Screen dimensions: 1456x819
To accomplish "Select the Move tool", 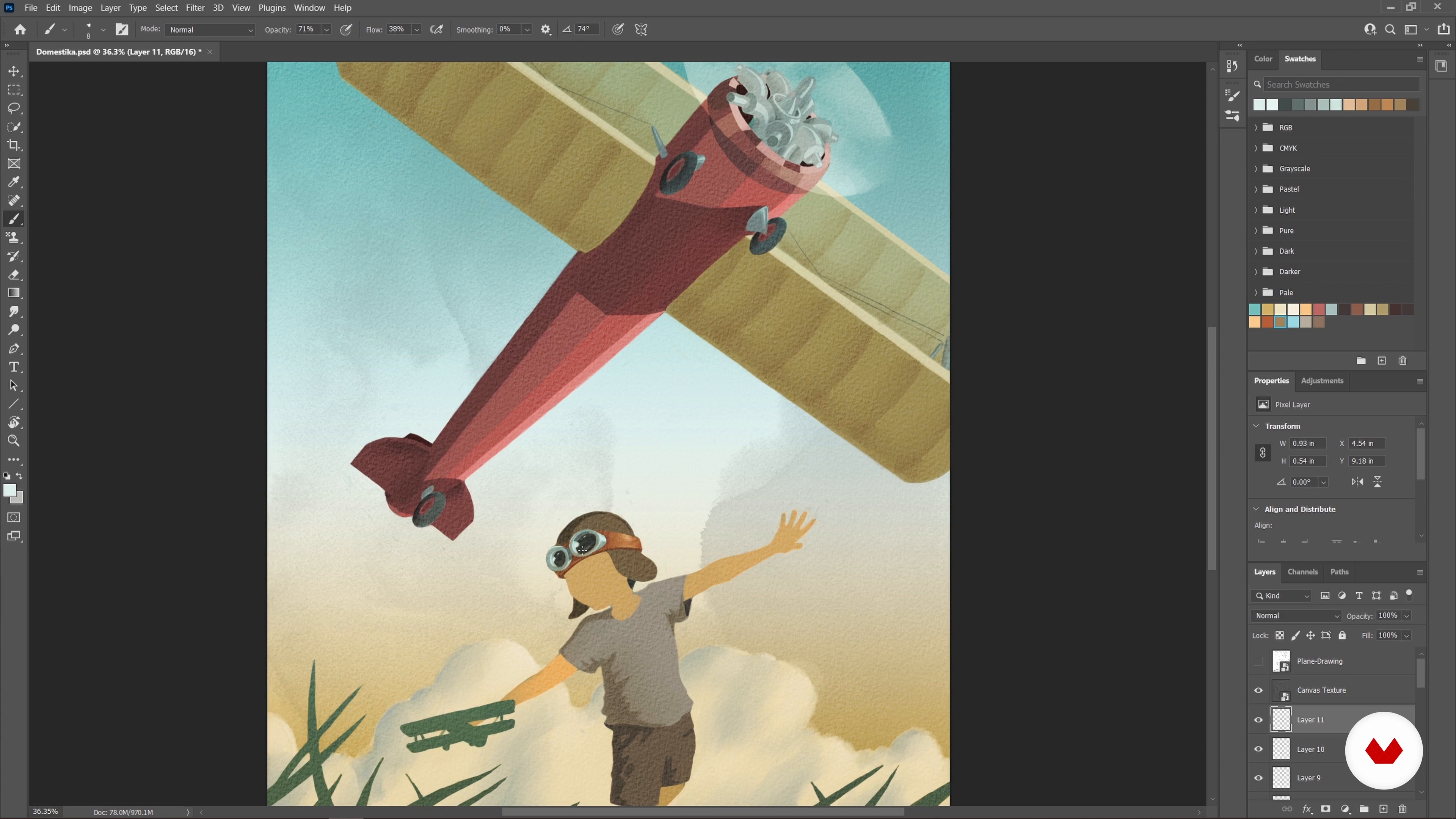I will (x=14, y=71).
